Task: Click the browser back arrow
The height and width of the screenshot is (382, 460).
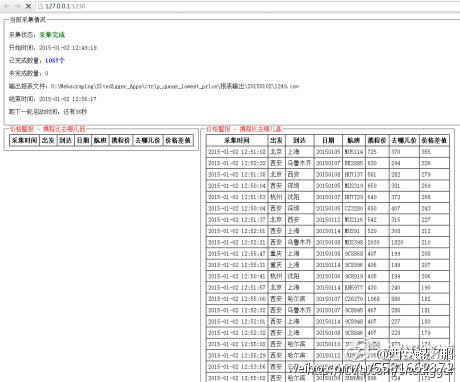Action: tap(6, 6)
